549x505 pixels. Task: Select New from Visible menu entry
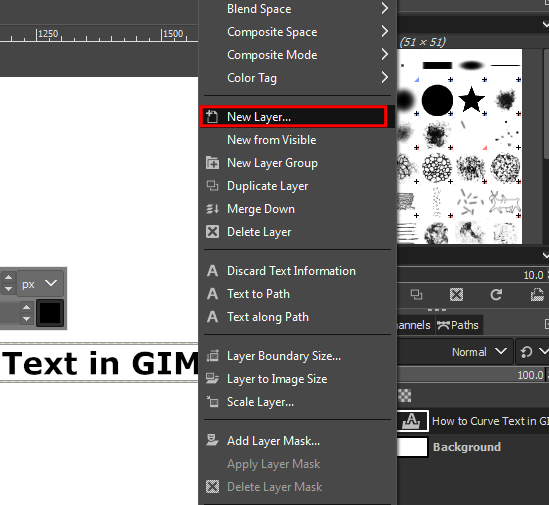[x=297, y=140]
